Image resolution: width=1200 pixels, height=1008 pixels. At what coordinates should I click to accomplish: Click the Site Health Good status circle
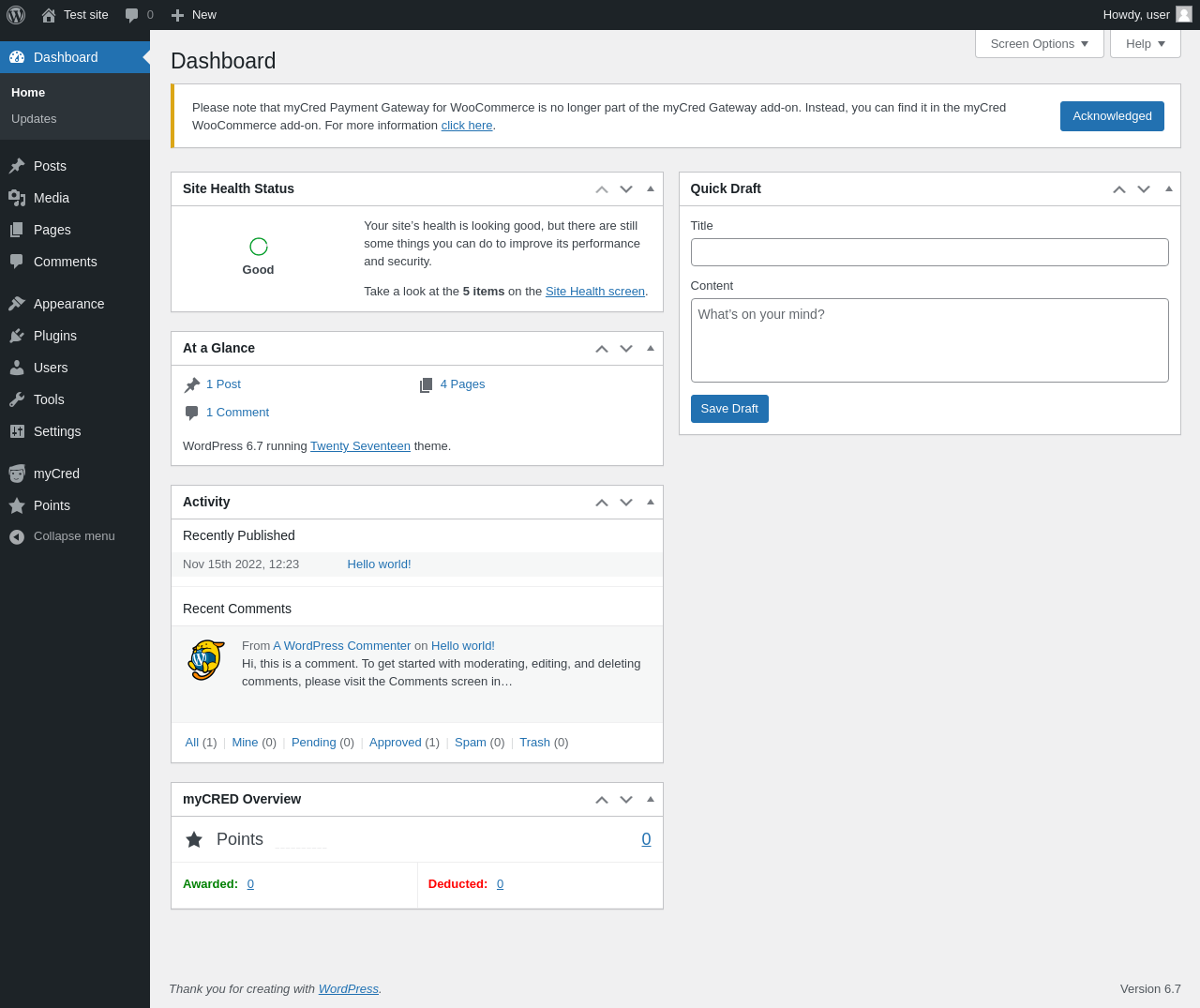coord(259,247)
